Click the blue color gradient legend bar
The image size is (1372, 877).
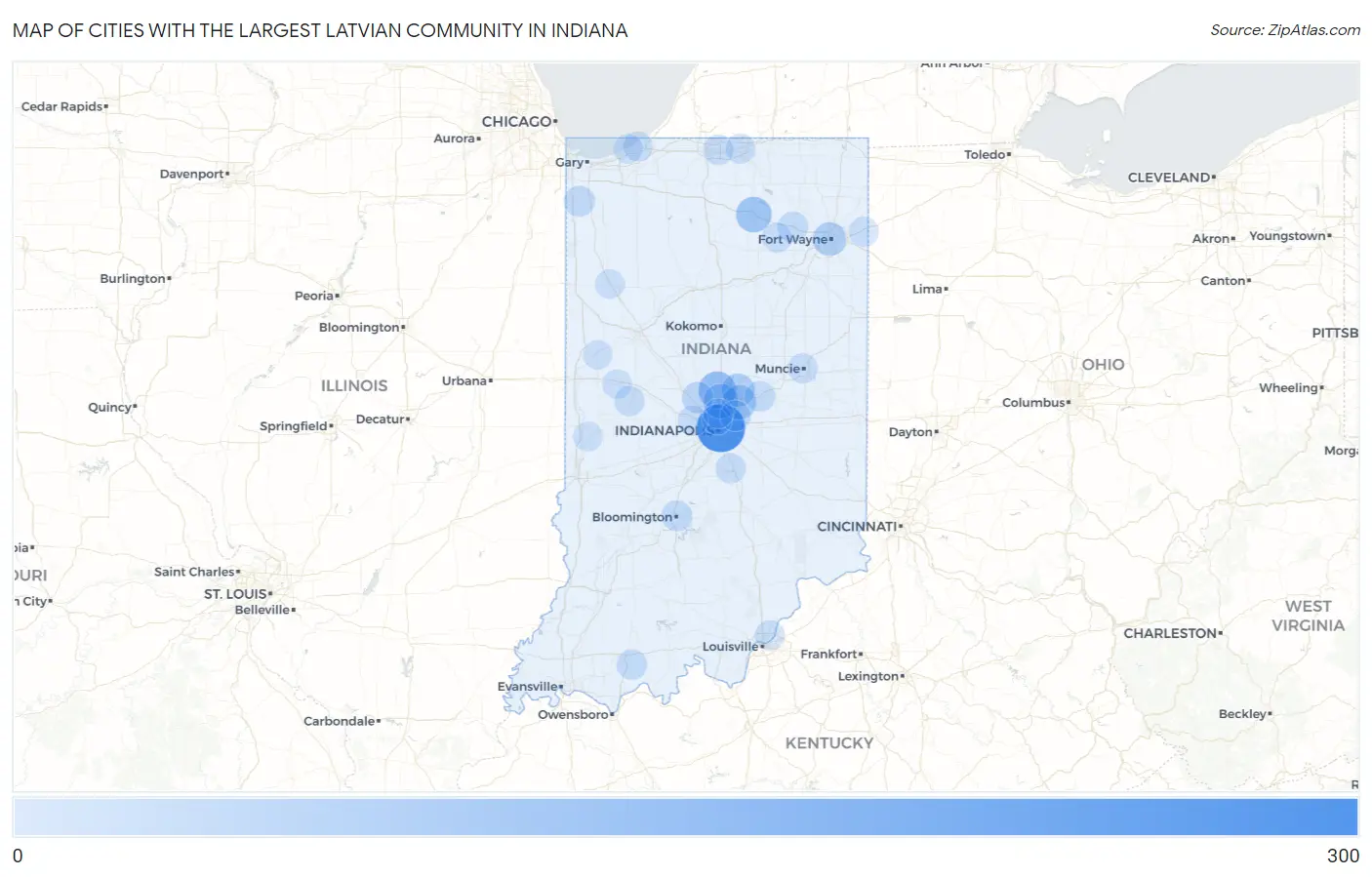pyautogui.click(x=686, y=817)
